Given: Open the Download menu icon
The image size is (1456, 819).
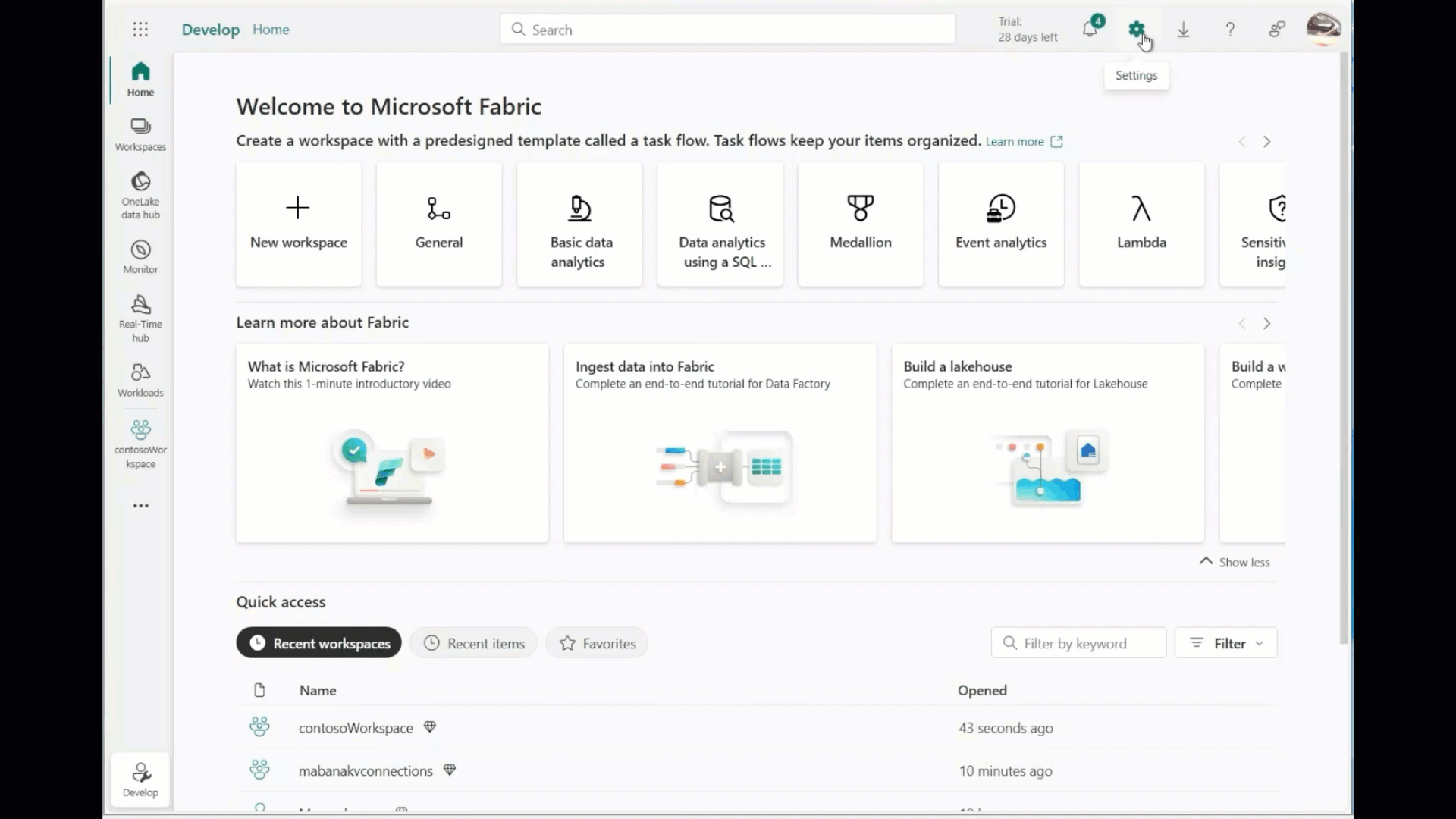Looking at the screenshot, I should (x=1183, y=30).
